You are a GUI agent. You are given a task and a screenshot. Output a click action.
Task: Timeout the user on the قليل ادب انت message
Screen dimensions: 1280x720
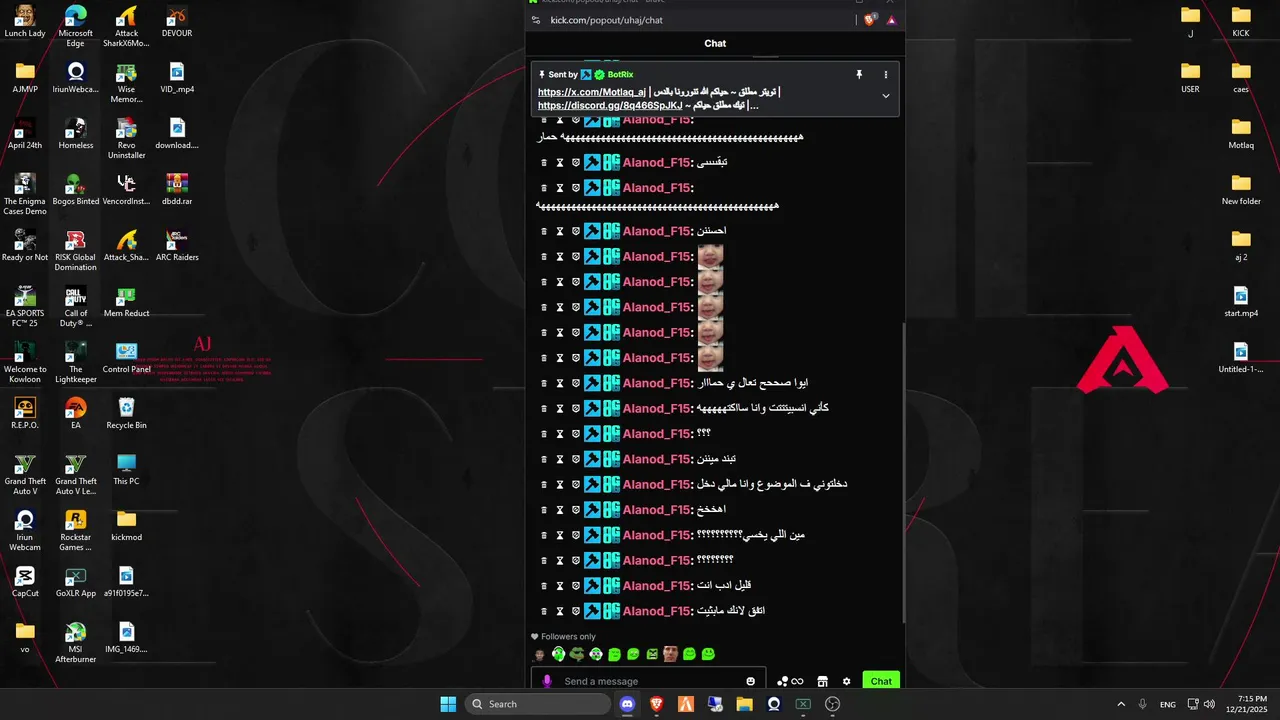[560, 586]
